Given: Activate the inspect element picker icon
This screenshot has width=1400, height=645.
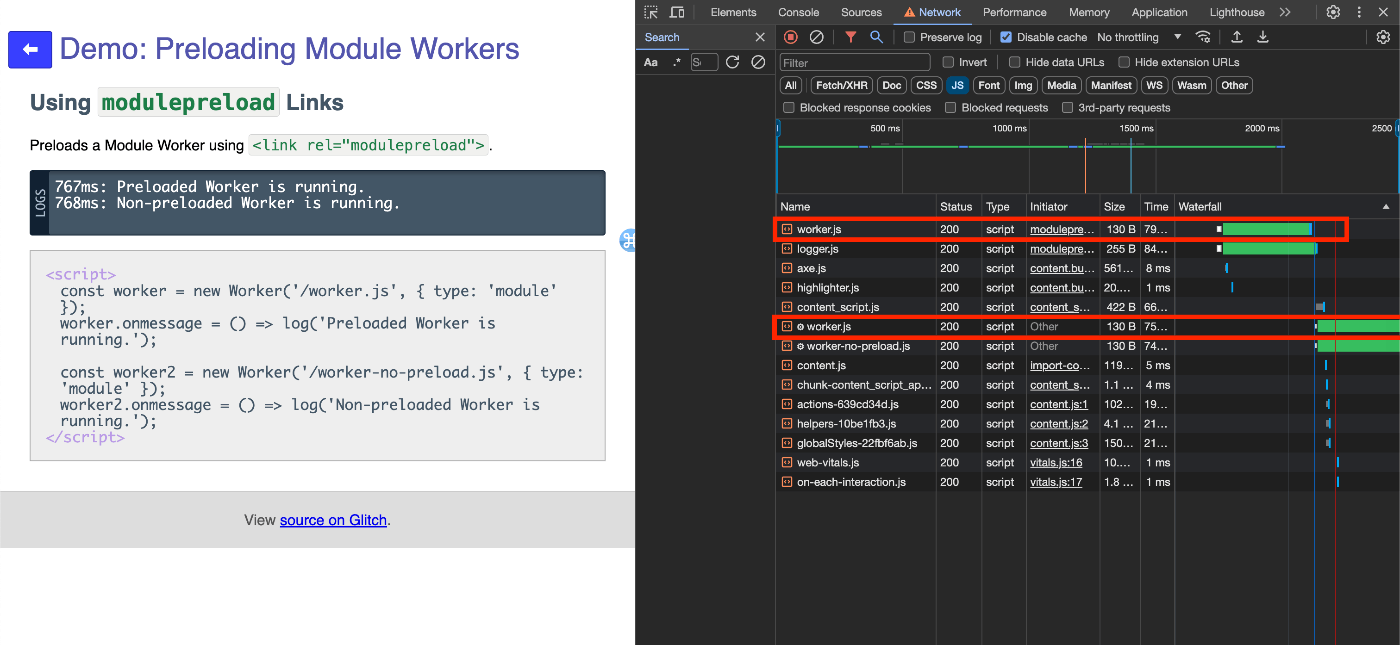Looking at the screenshot, I should [x=651, y=12].
